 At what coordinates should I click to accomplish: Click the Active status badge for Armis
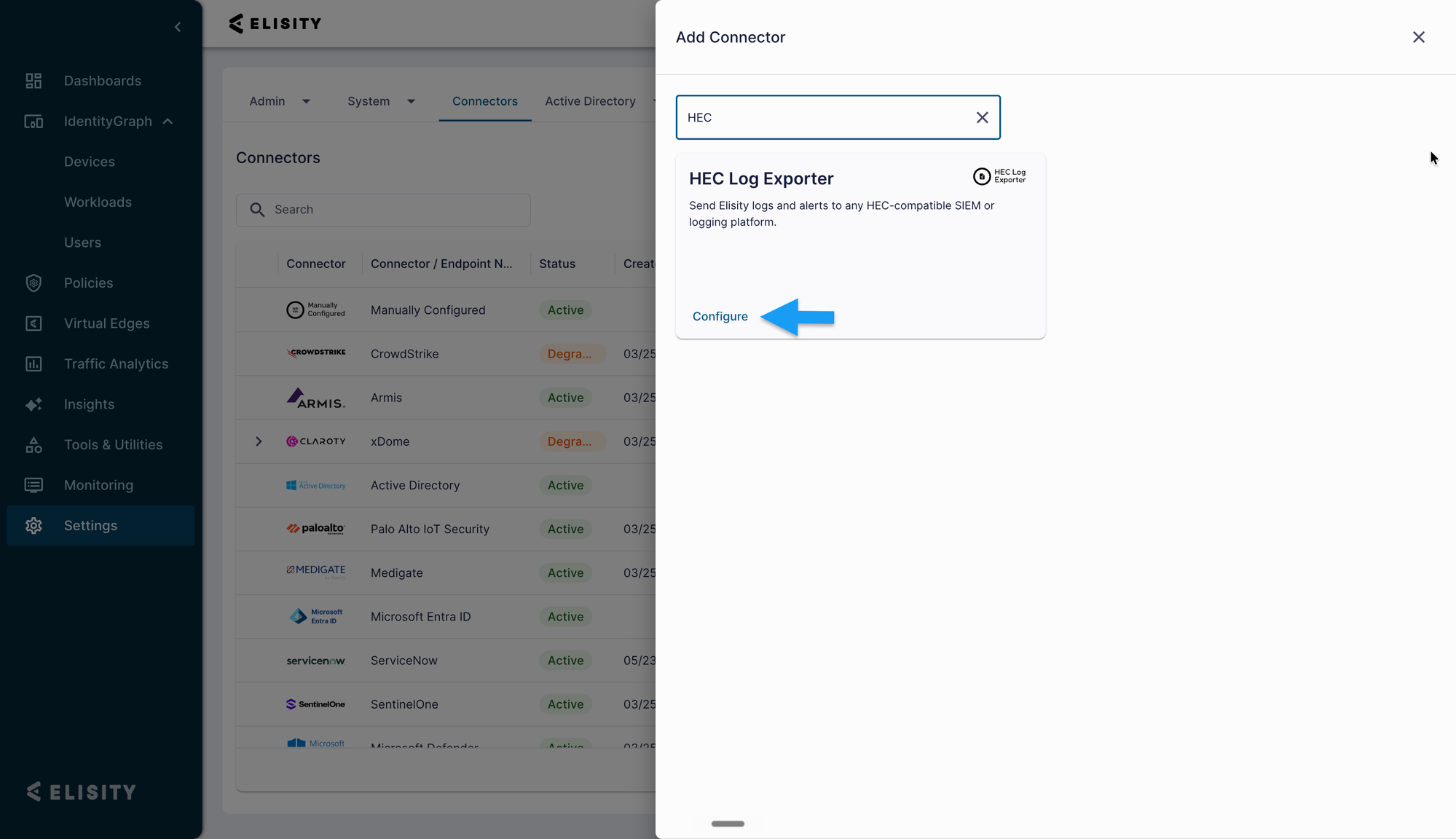pyautogui.click(x=565, y=398)
